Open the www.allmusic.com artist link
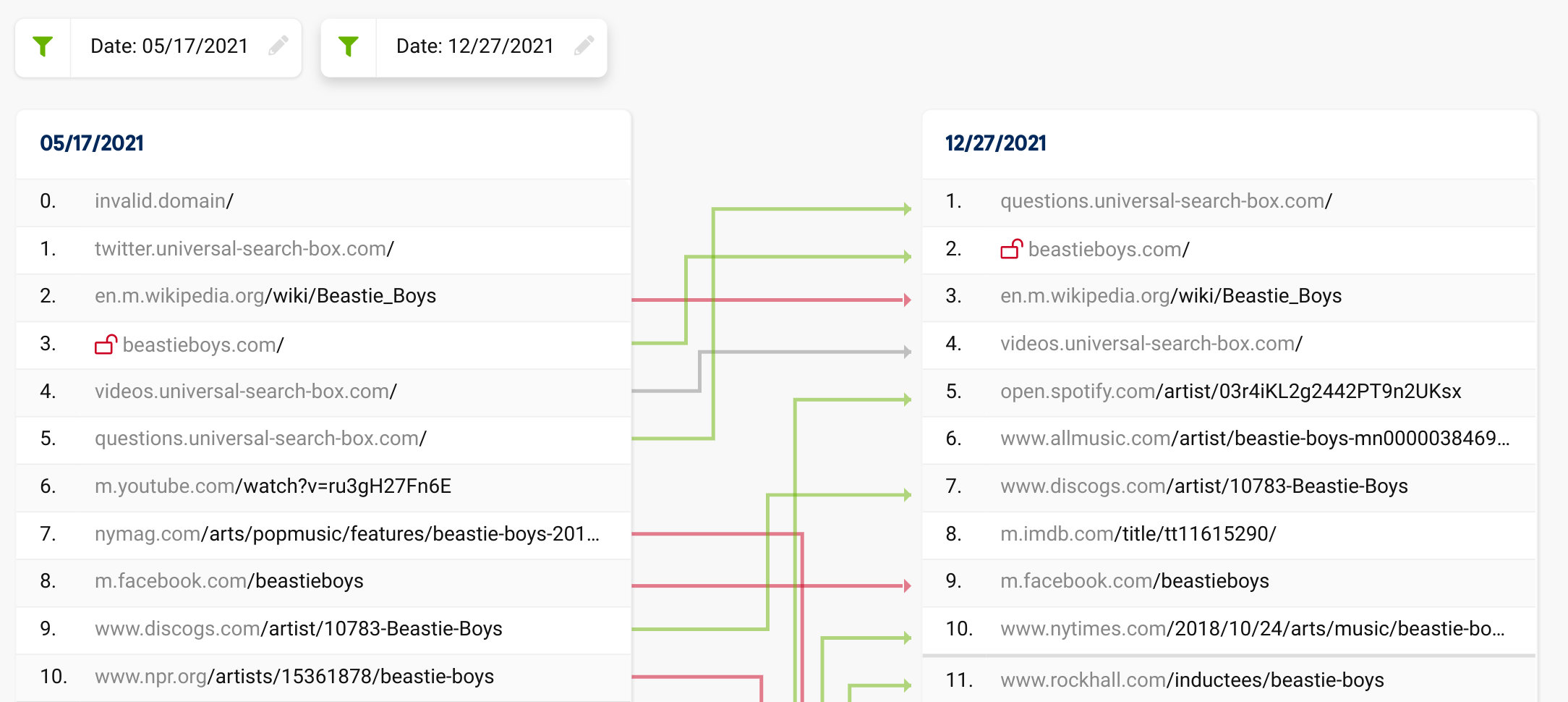1568x702 pixels. pyautogui.click(x=1255, y=439)
